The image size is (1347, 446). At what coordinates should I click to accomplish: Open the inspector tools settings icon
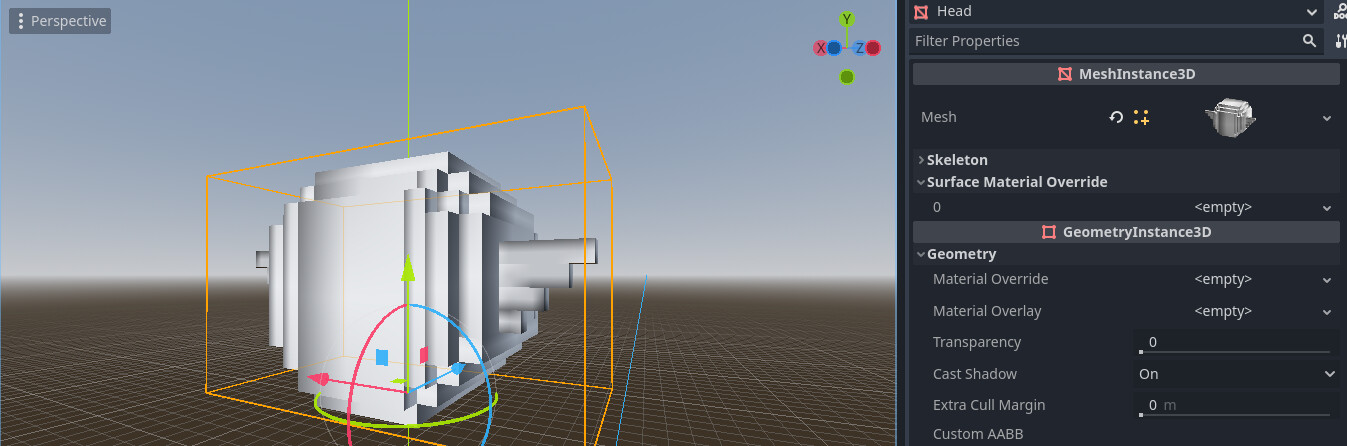point(1340,41)
